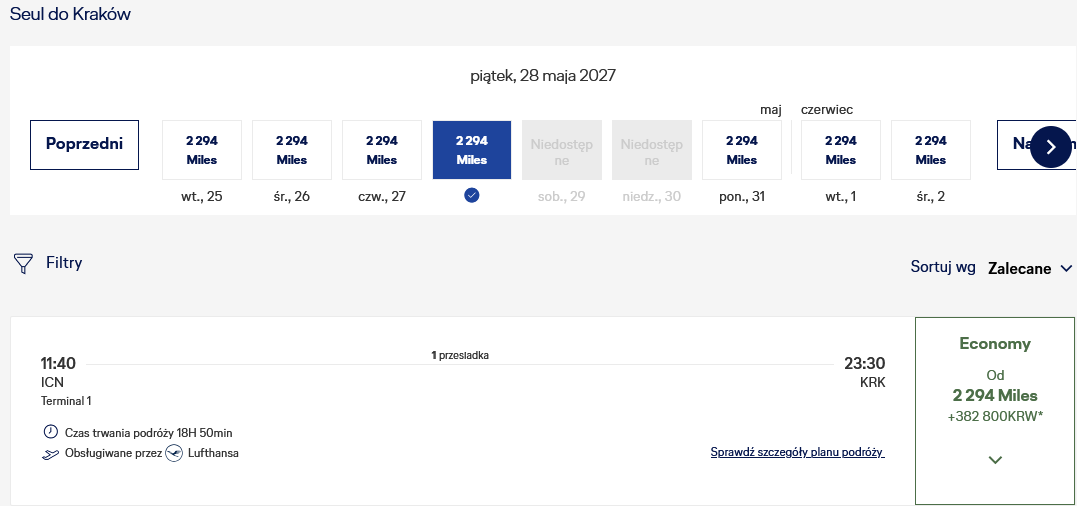The width and height of the screenshot is (1077, 506).
Task: Click the Lufthansa airline logo
Action: [x=174, y=453]
